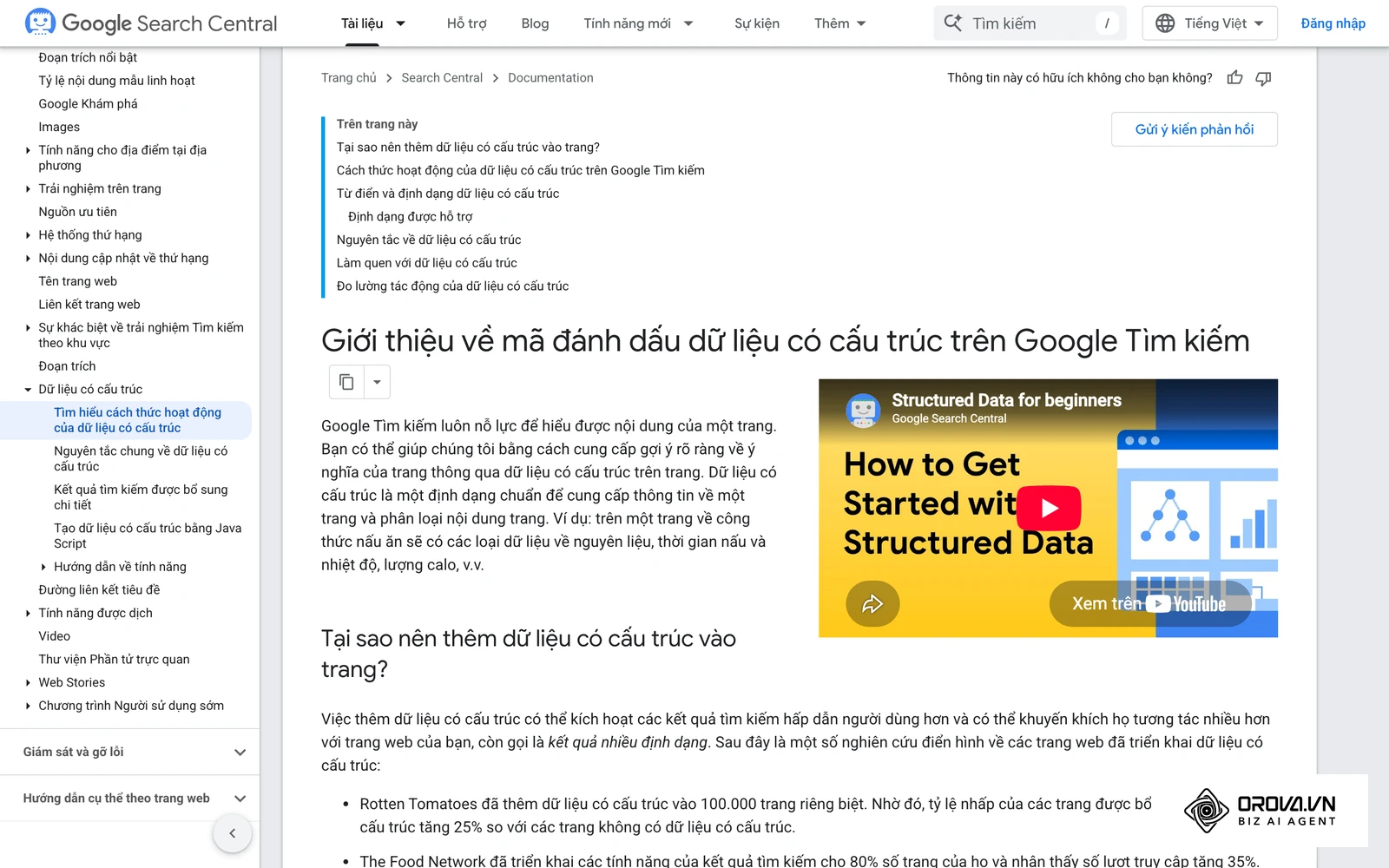Viewport: 1389px width, 868px height.
Task: Open the Tiếng Việt language dropdown
Action: coord(1209,23)
